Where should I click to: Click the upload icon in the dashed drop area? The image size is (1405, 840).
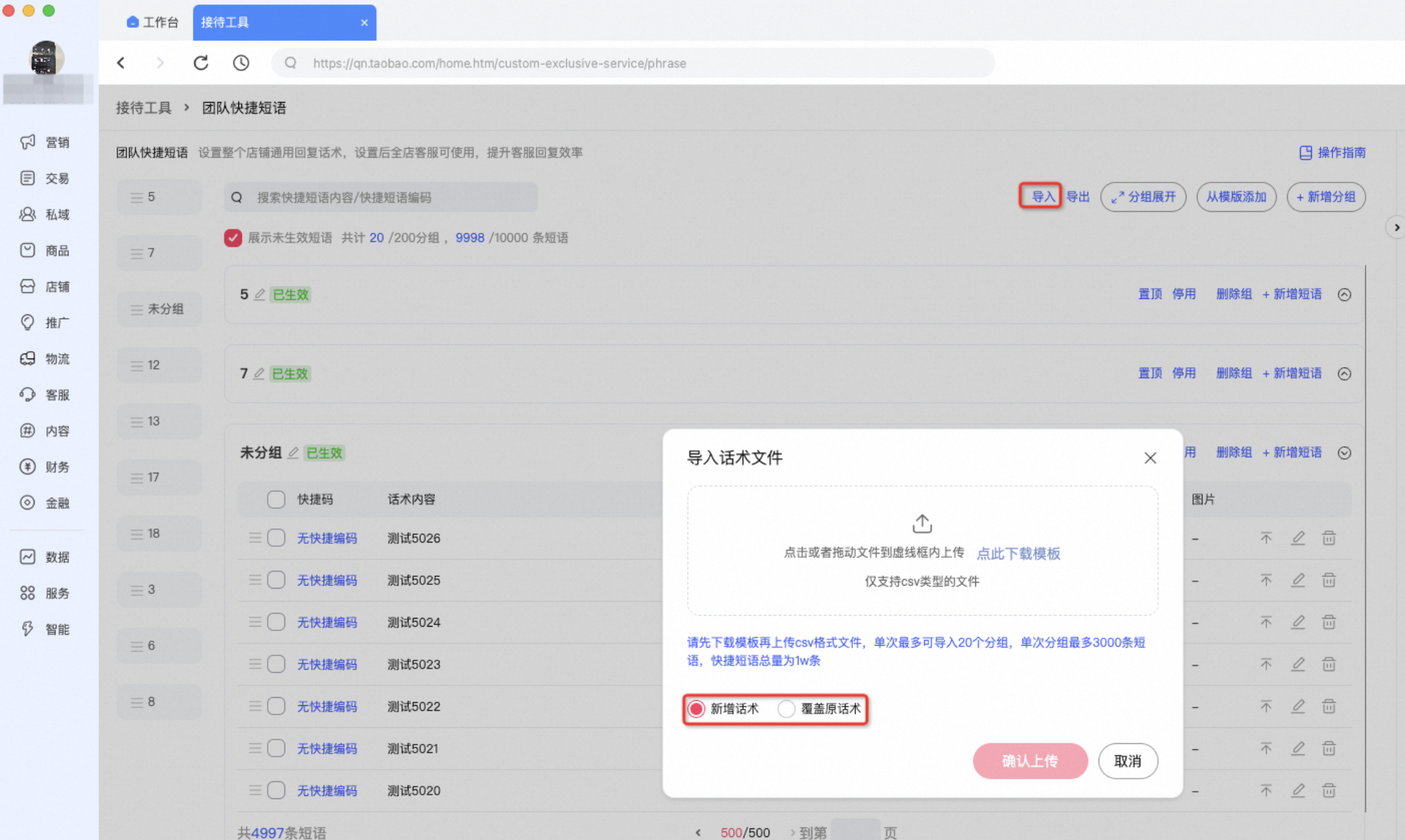click(922, 523)
